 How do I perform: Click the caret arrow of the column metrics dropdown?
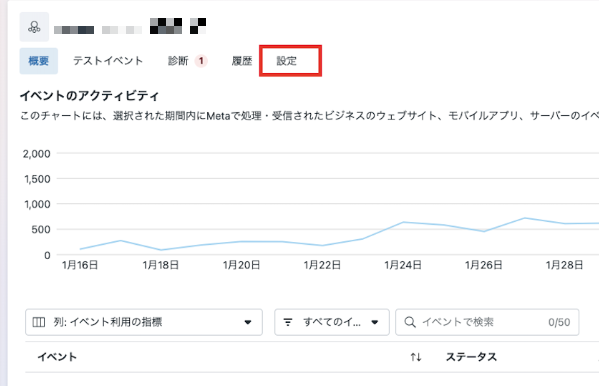click(x=248, y=322)
